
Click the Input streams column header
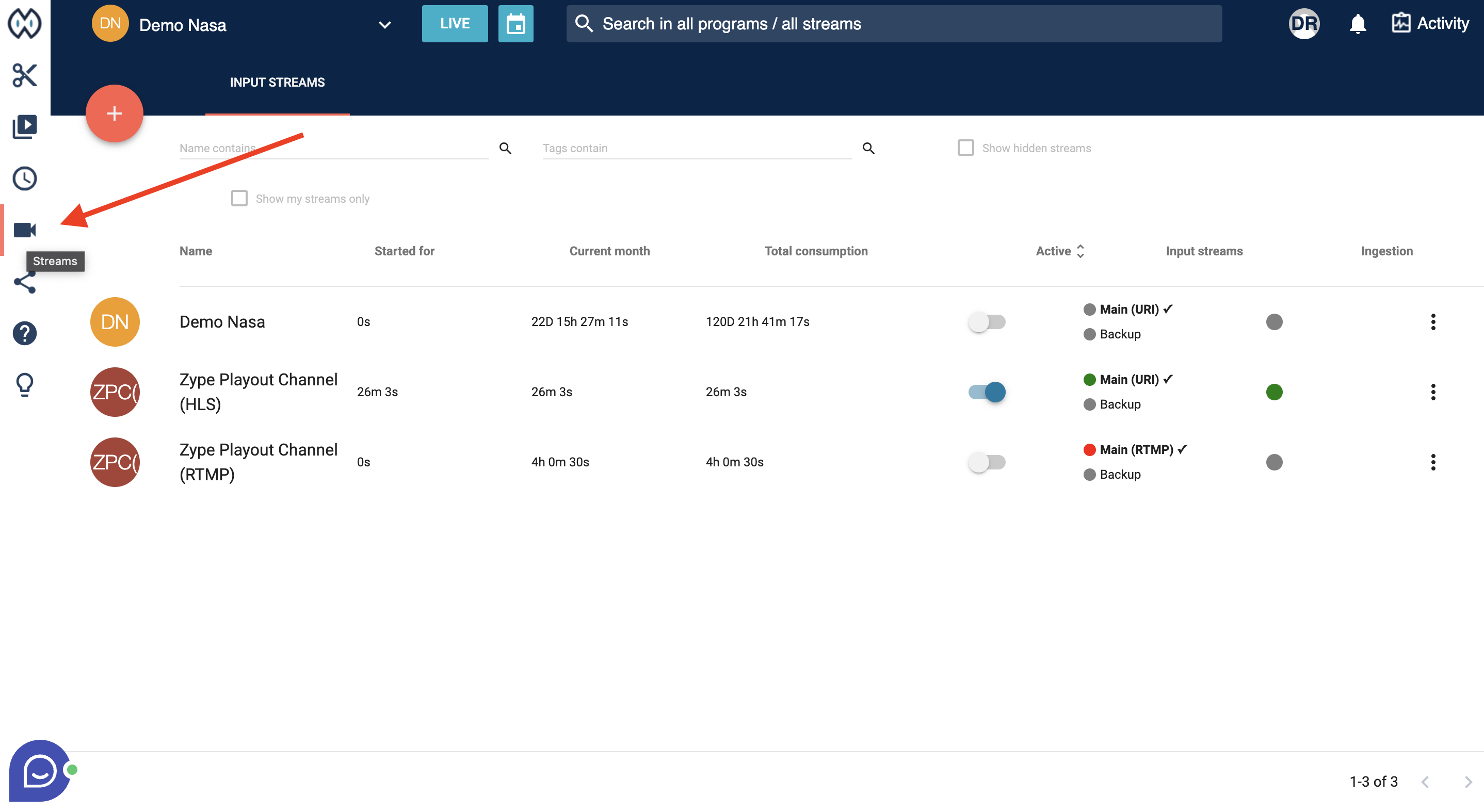point(1204,251)
